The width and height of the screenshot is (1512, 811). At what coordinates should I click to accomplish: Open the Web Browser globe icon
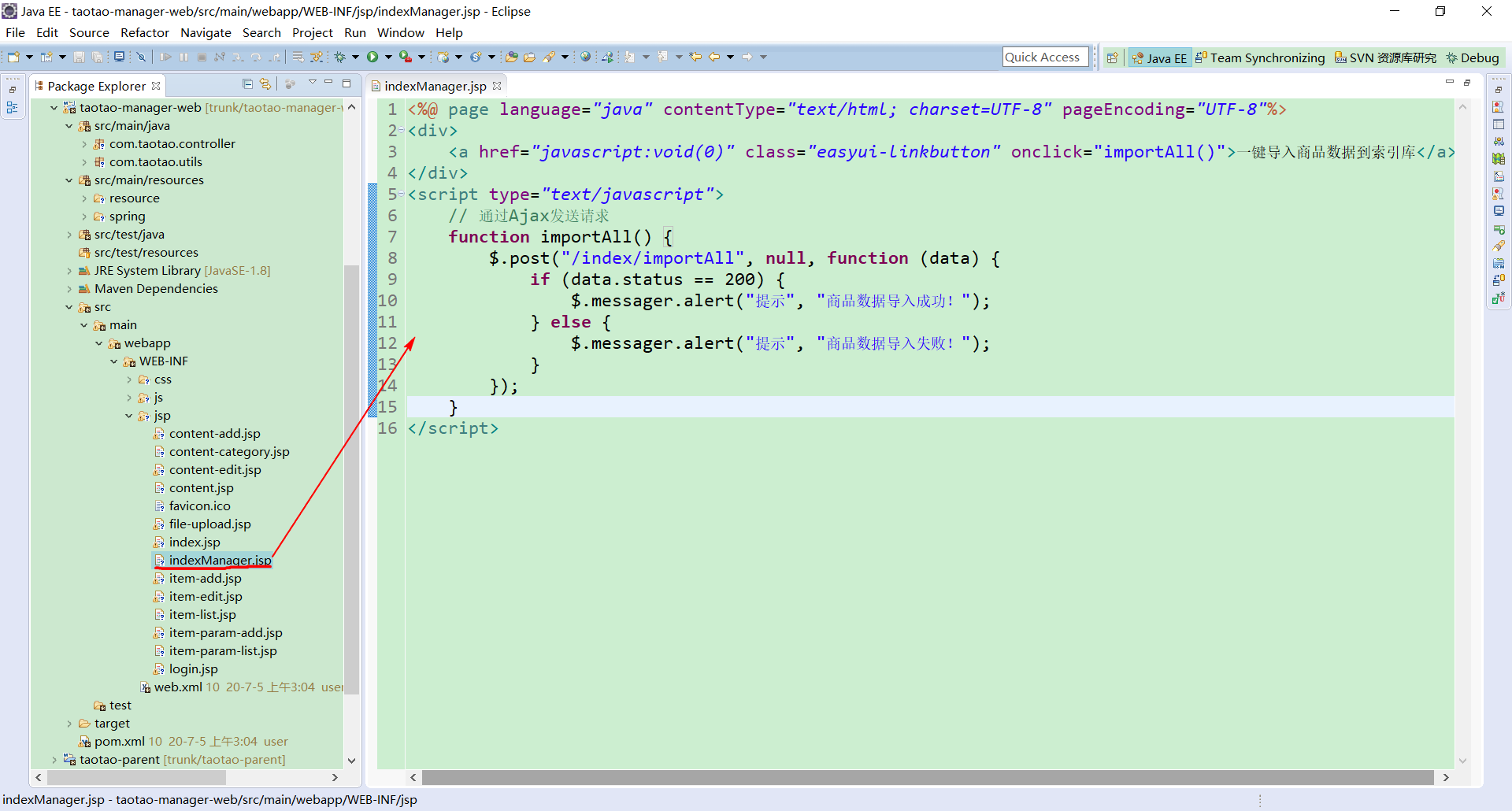[x=585, y=57]
